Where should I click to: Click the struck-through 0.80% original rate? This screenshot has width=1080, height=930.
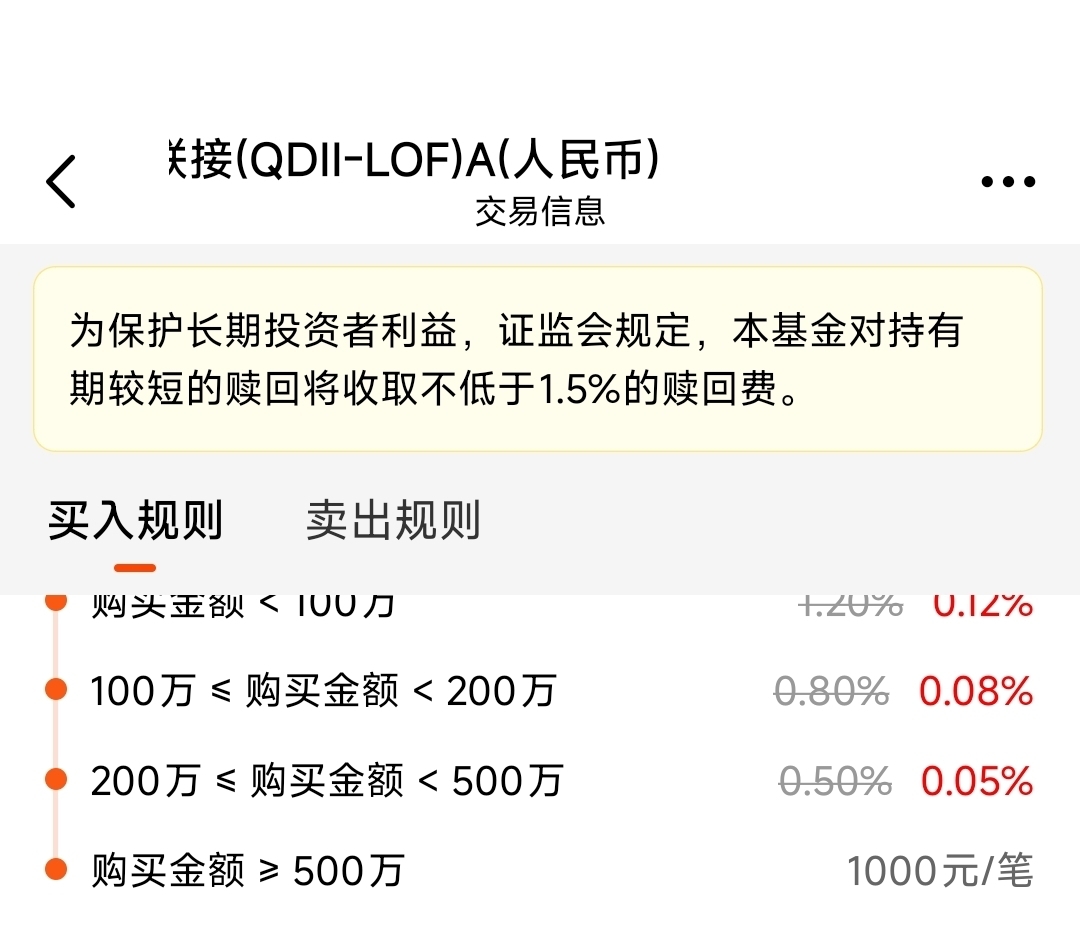(x=832, y=690)
